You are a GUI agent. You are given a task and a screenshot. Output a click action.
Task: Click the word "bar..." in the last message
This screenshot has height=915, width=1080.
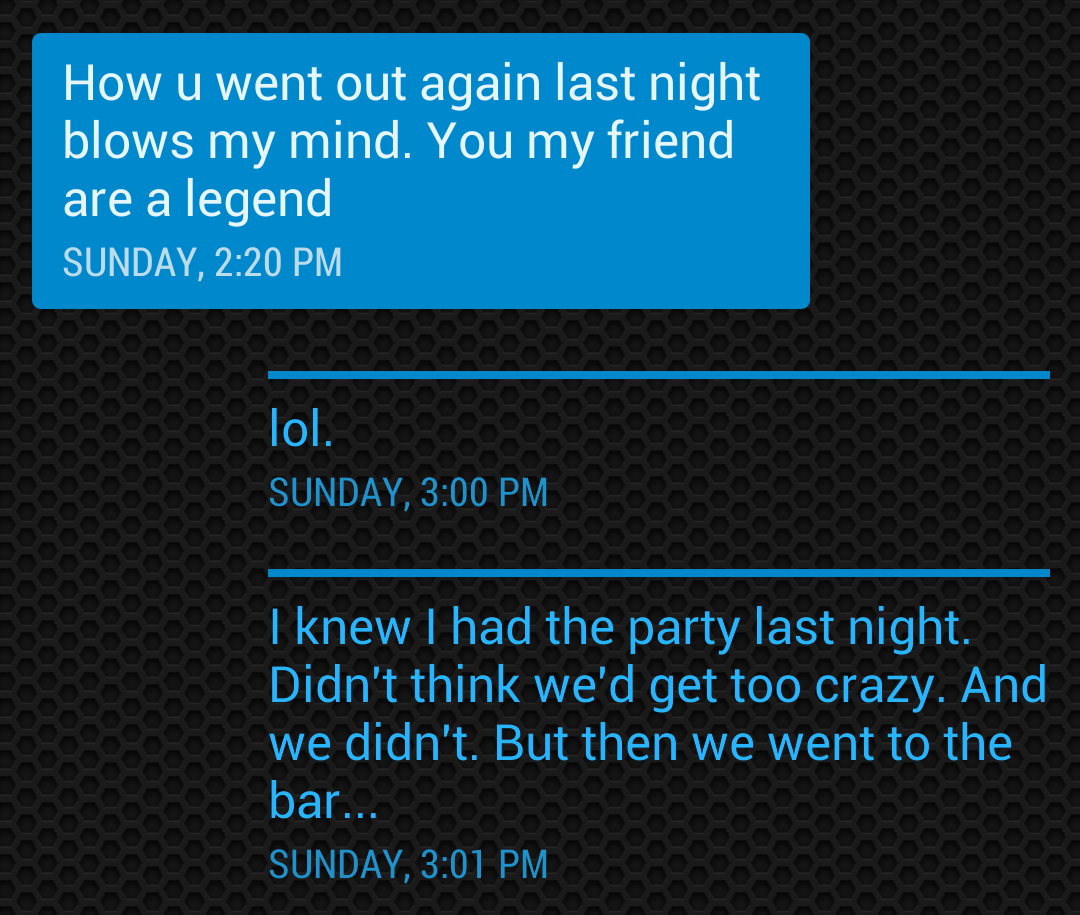pyautogui.click(x=324, y=801)
